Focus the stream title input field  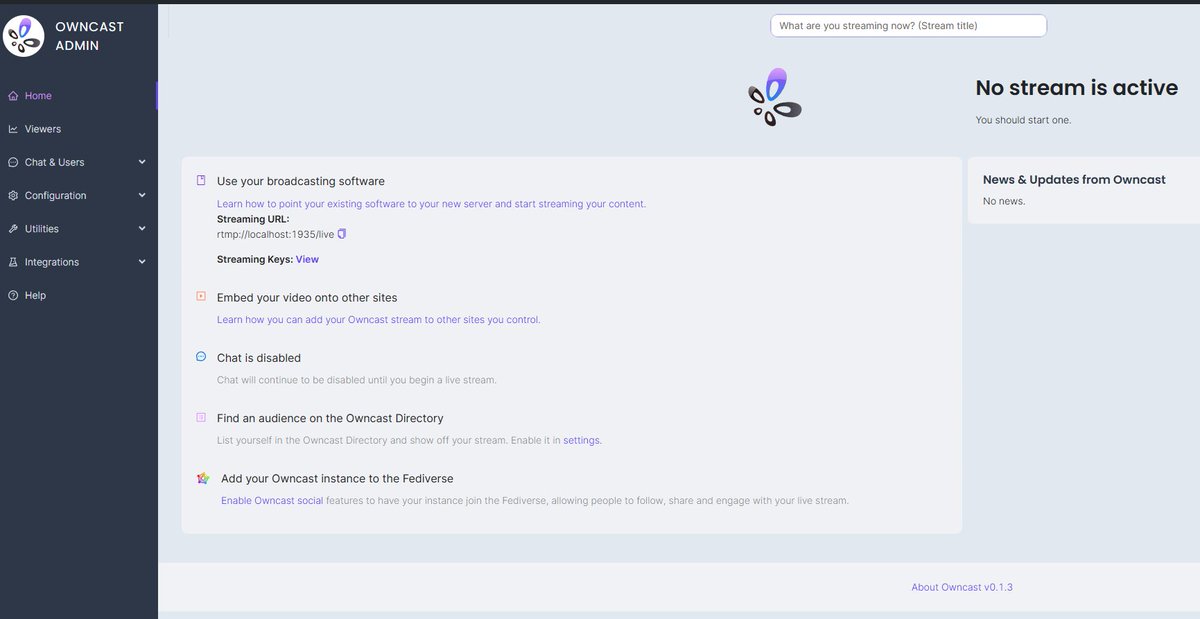click(908, 25)
